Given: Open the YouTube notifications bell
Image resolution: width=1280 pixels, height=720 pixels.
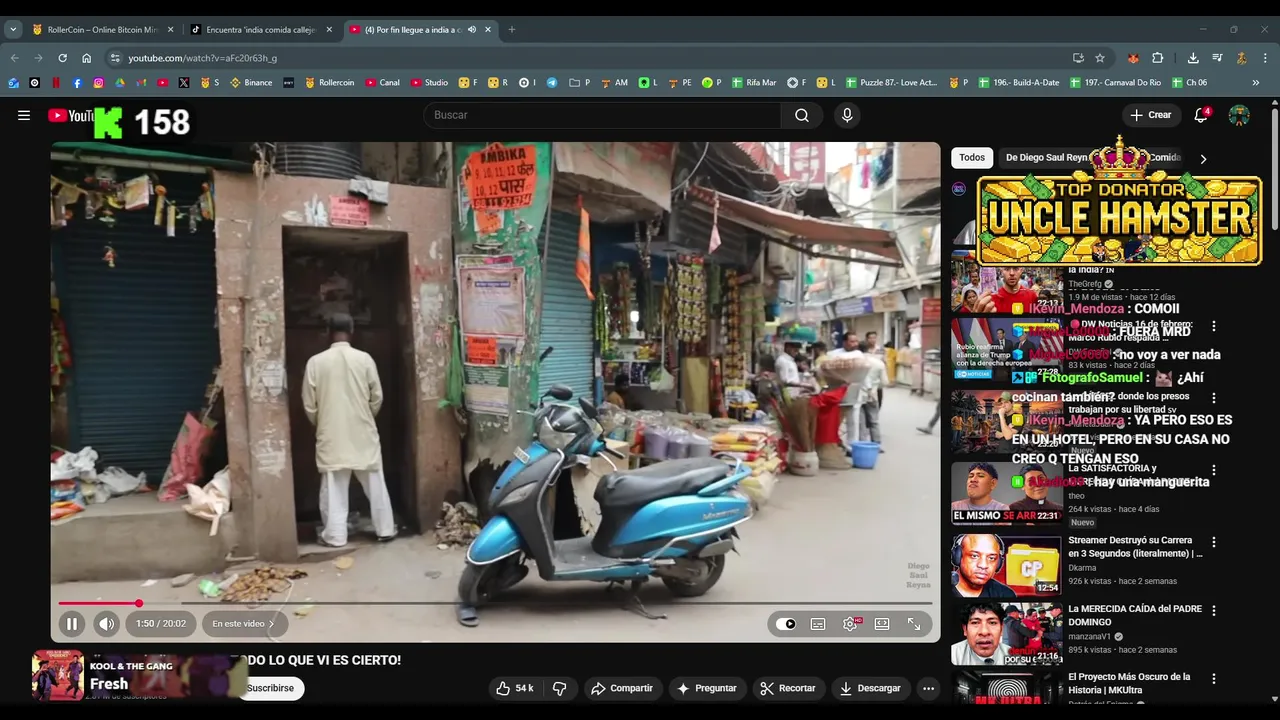Looking at the screenshot, I should tap(1201, 115).
